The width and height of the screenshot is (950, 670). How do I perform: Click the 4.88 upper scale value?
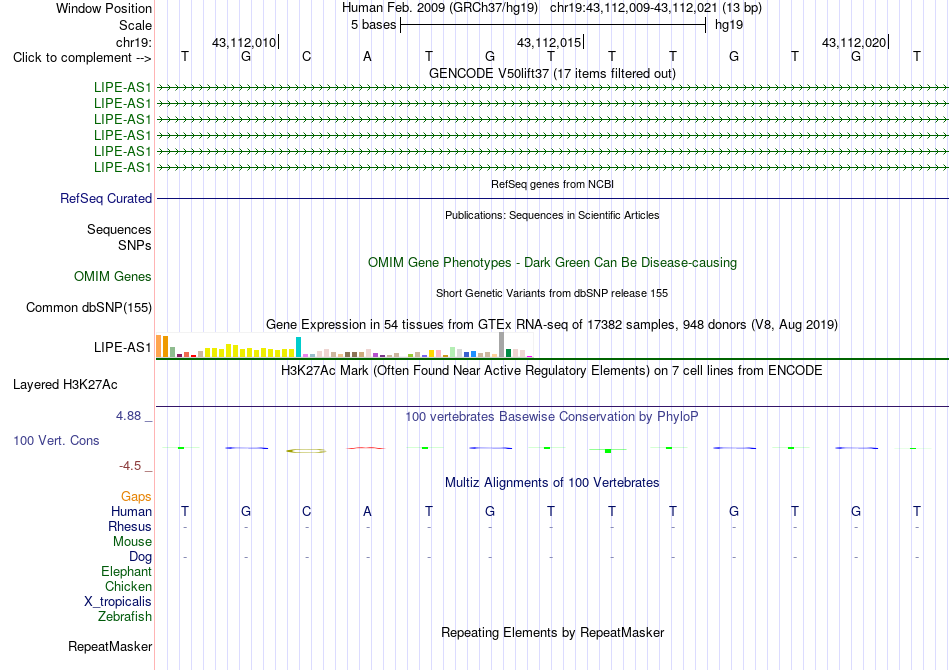pyautogui.click(x=128, y=416)
